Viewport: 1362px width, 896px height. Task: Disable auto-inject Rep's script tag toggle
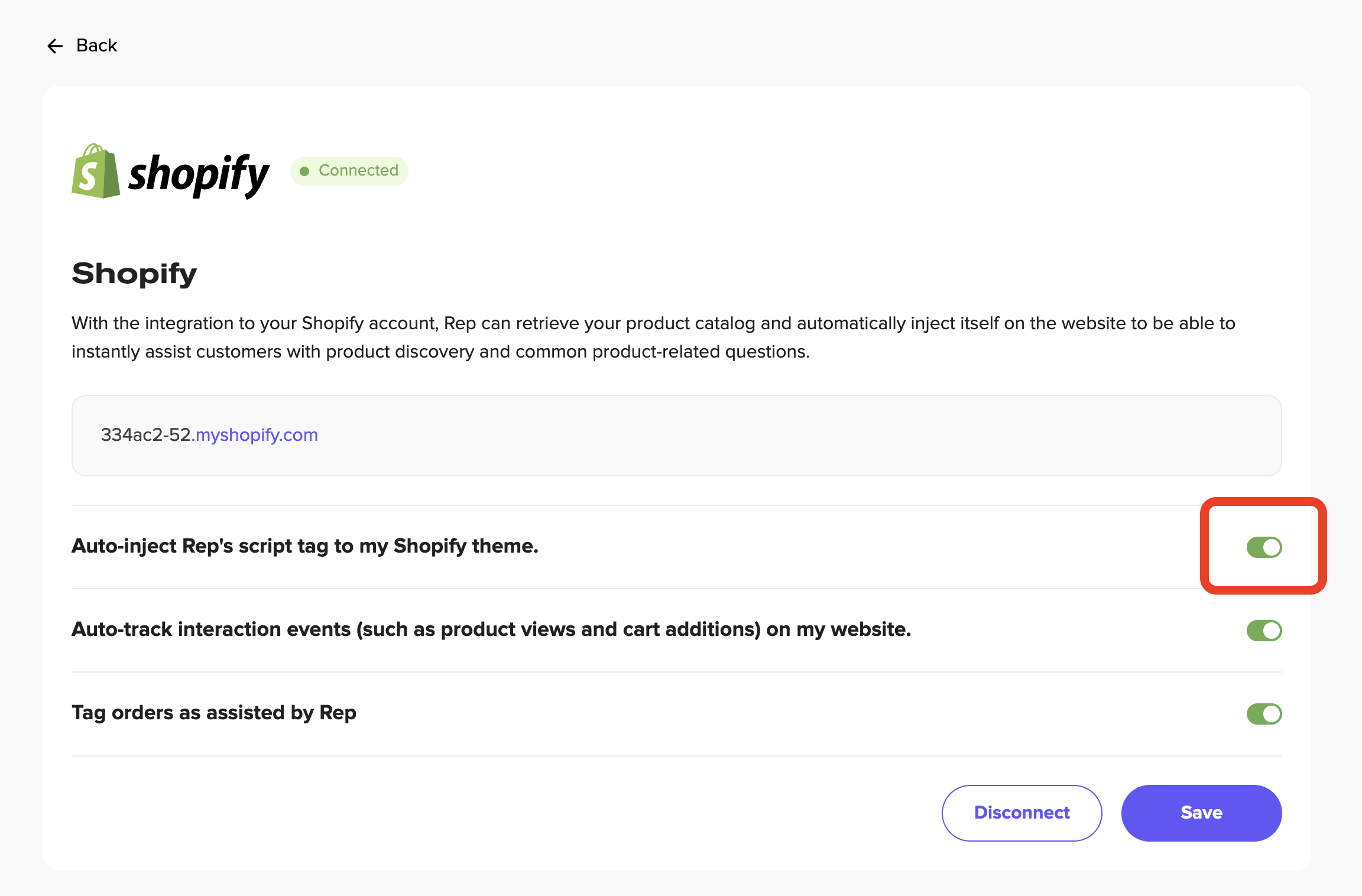(1264, 547)
